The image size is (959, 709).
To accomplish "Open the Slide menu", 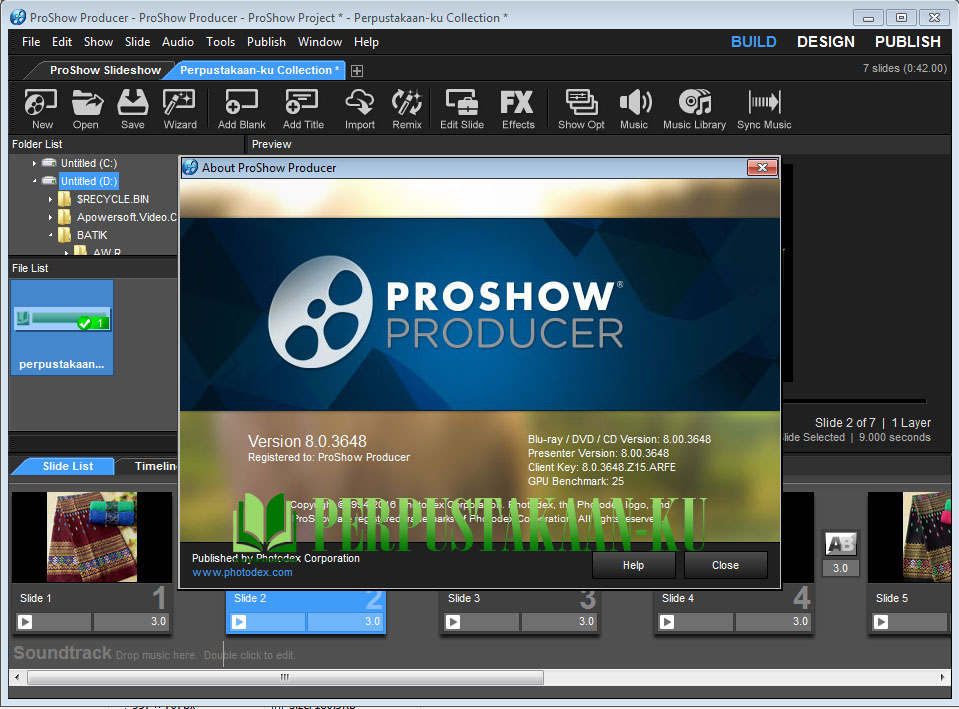I will point(138,42).
